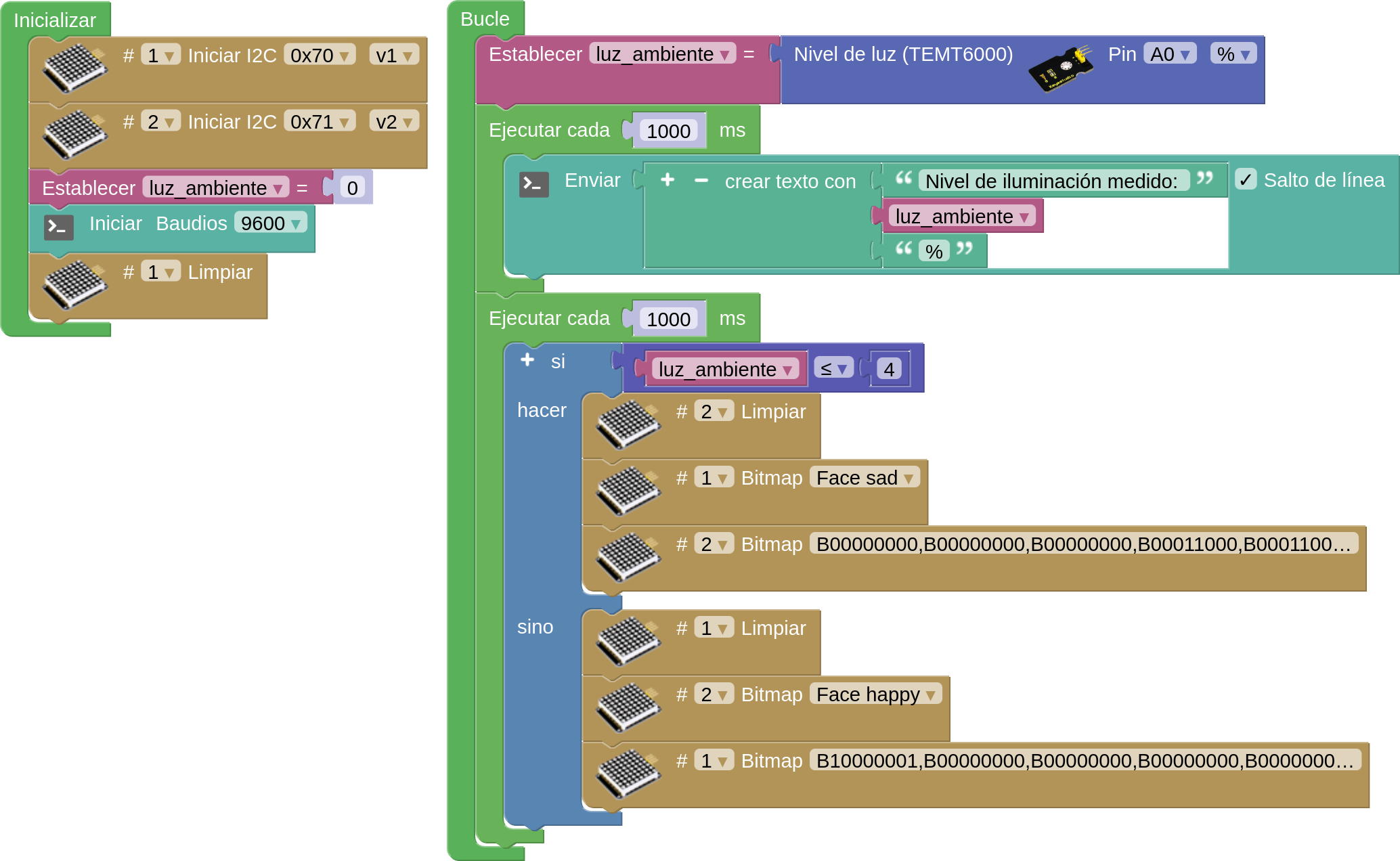This screenshot has height=861, width=1400.
Task: Click serial console icon in Enviar block
Action: (533, 184)
